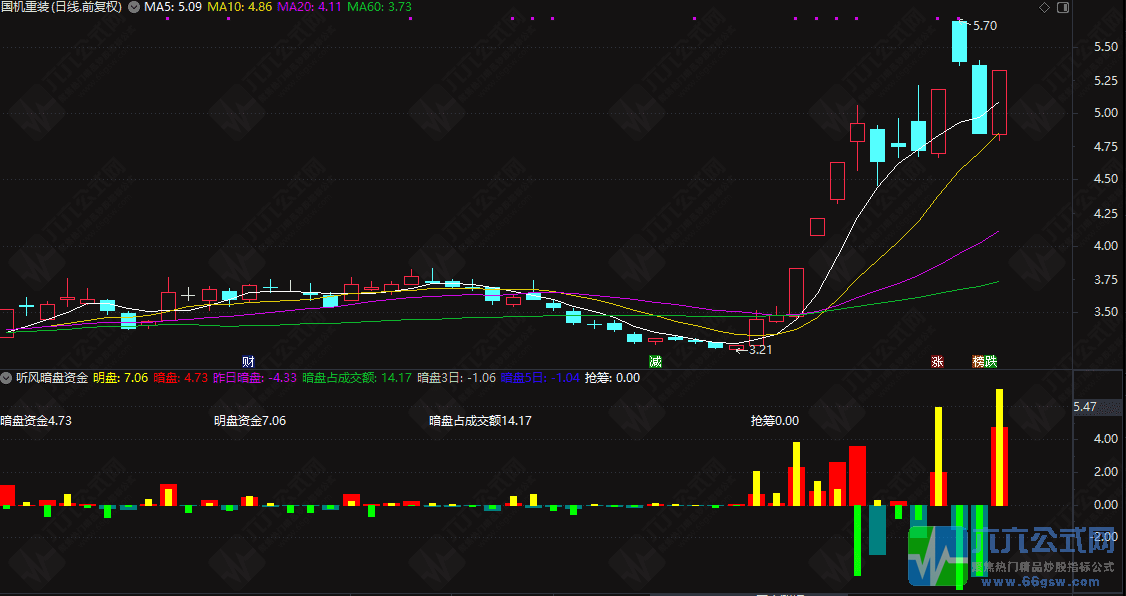Select the tallest cyan candle under 5.70
1126x596 pixels.
coord(980,99)
